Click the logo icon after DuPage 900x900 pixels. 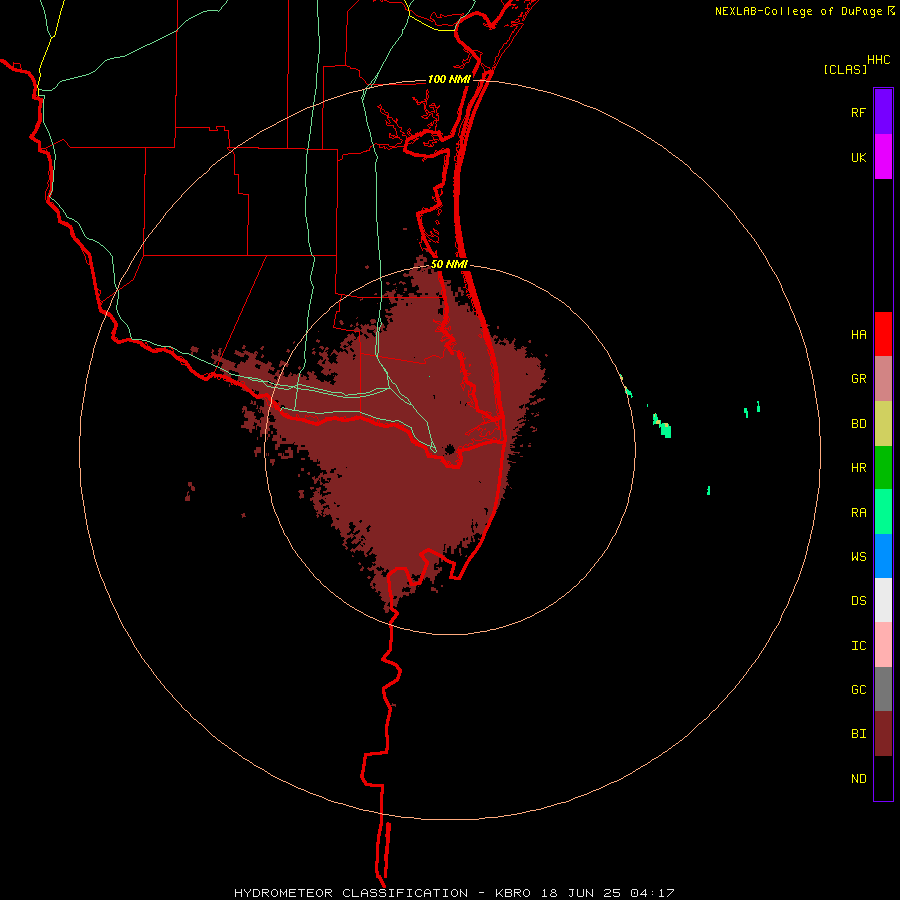pos(891,10)
